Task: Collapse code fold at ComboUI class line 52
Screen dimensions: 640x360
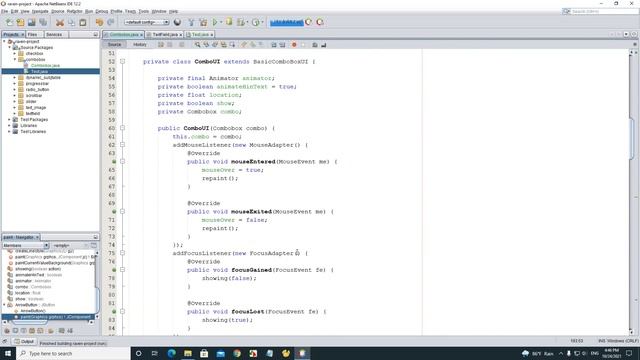Action: point(122,62)
